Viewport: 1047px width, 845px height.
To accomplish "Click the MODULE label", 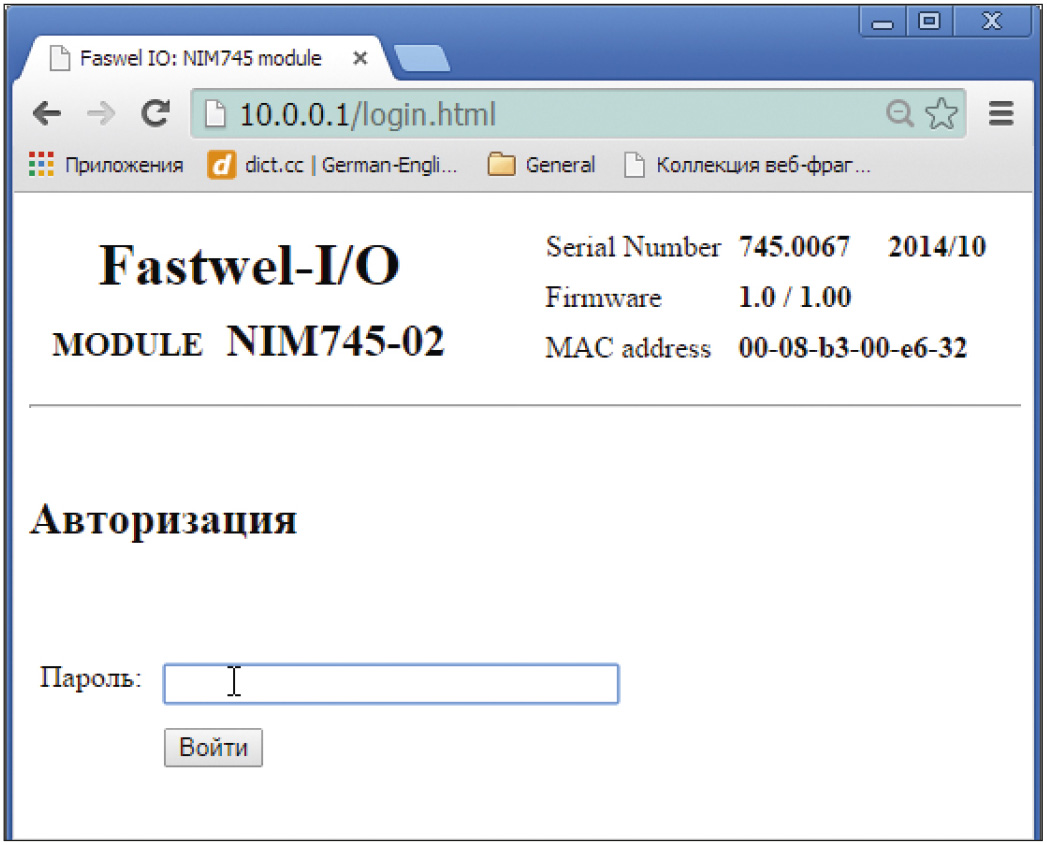I will pyautogui.click(x=128, y=345).
